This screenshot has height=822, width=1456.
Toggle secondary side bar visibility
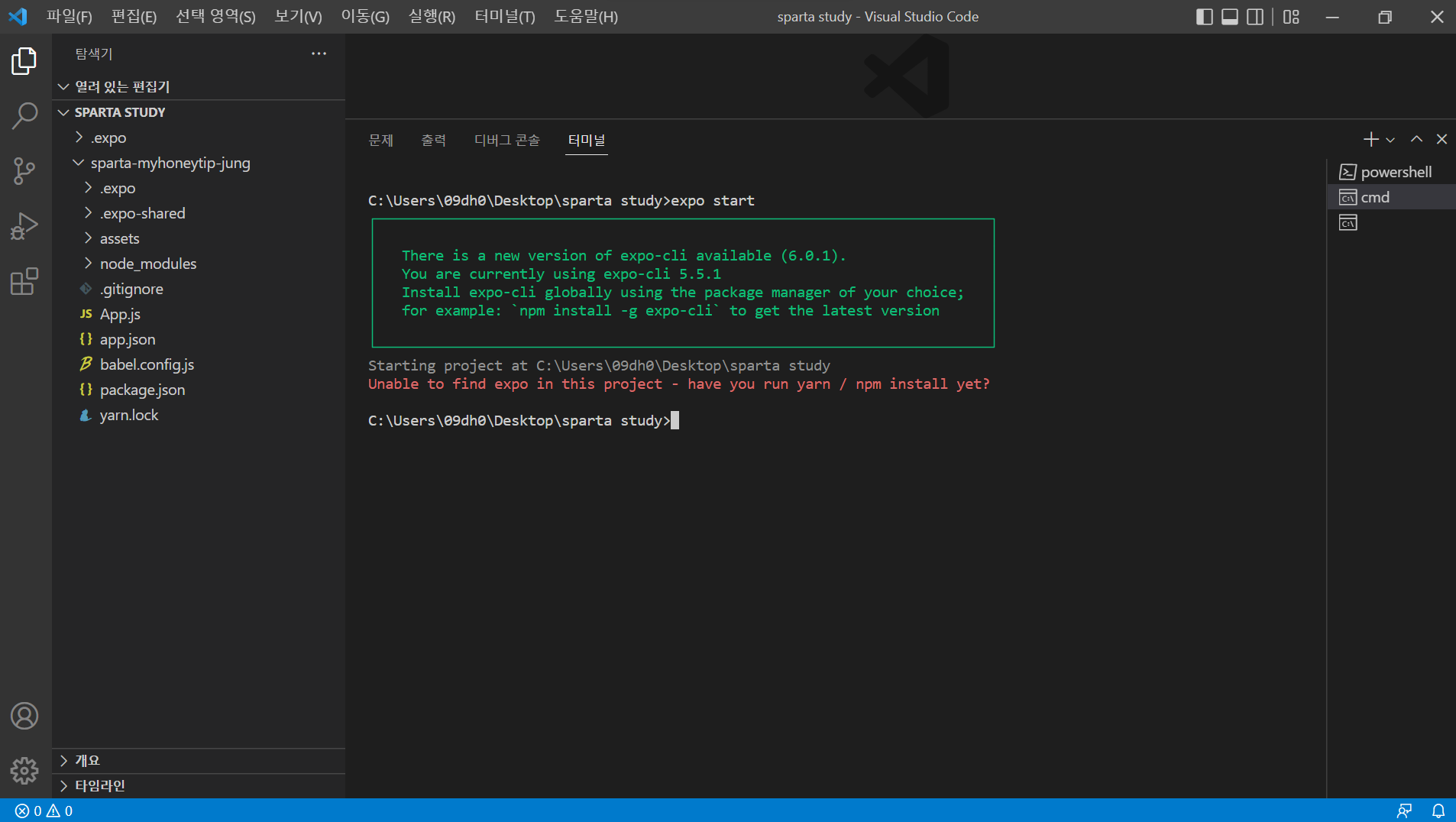point(1255,17)
